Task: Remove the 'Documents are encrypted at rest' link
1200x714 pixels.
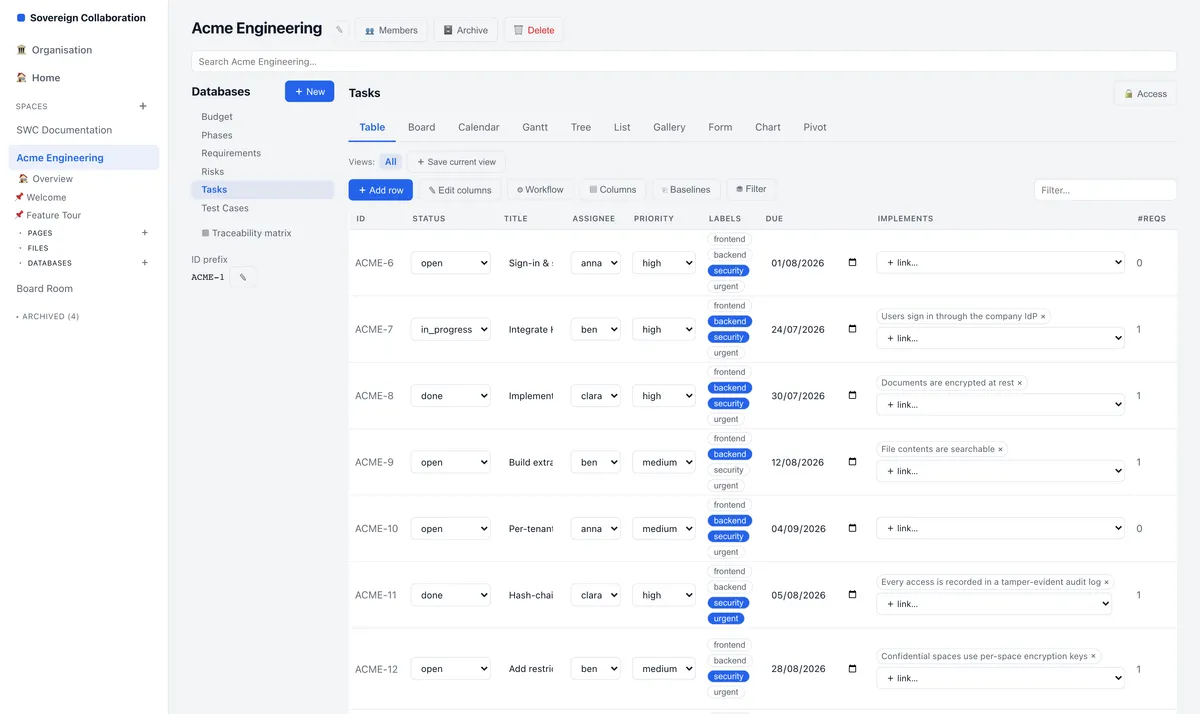Action: (x=1019, y=383)
